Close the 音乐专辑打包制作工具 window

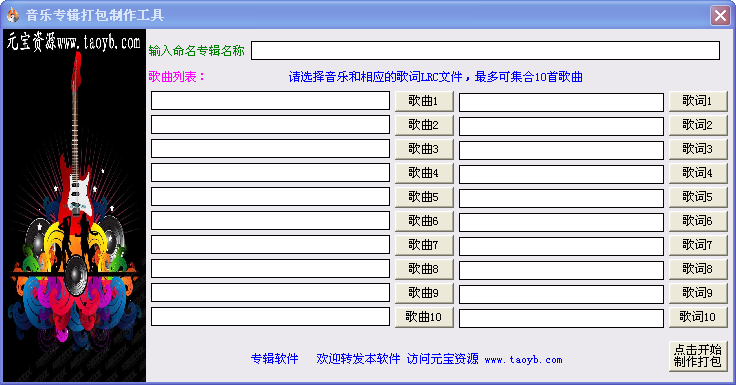point(720,15)
